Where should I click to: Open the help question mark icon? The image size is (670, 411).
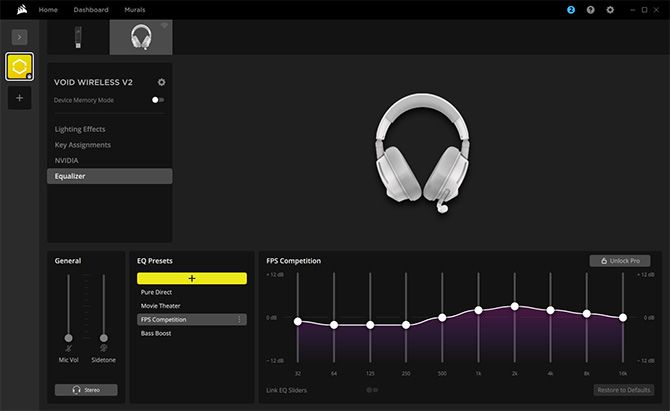pos(591,10)
